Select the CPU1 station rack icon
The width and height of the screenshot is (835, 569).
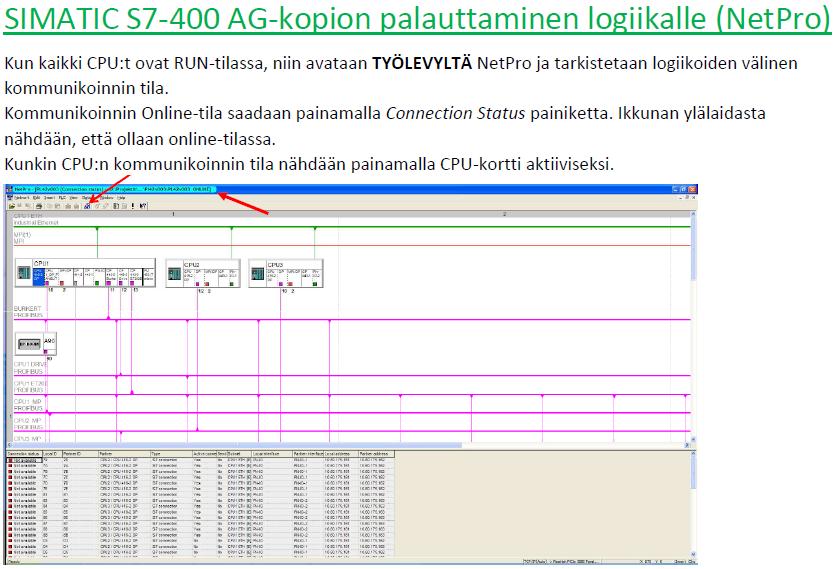point(24,273)
